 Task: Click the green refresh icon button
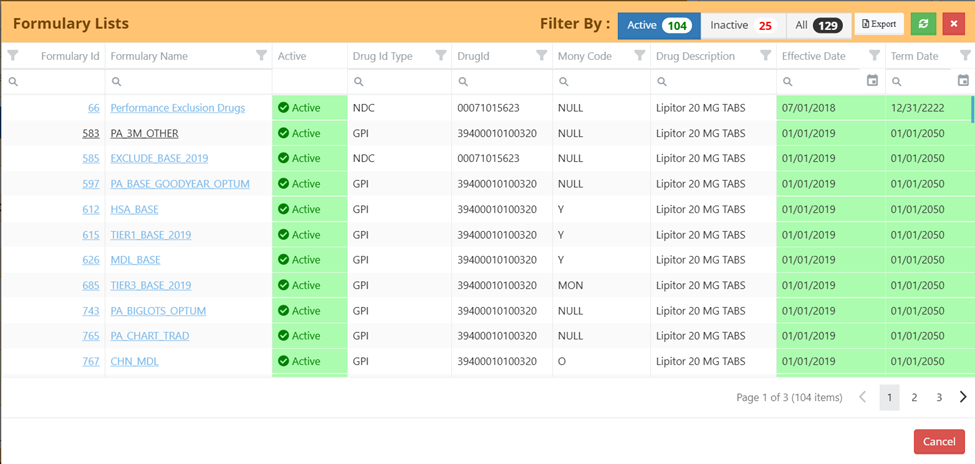pos(922,24)
